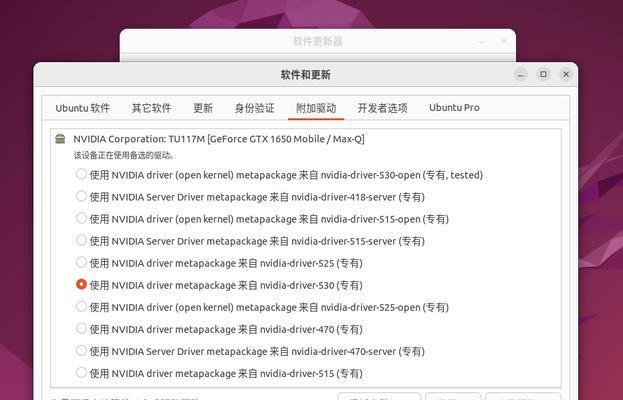The image size is (623, 400).
Task: Minimize the background 软件更新器 window
Action: click(481, 41)
